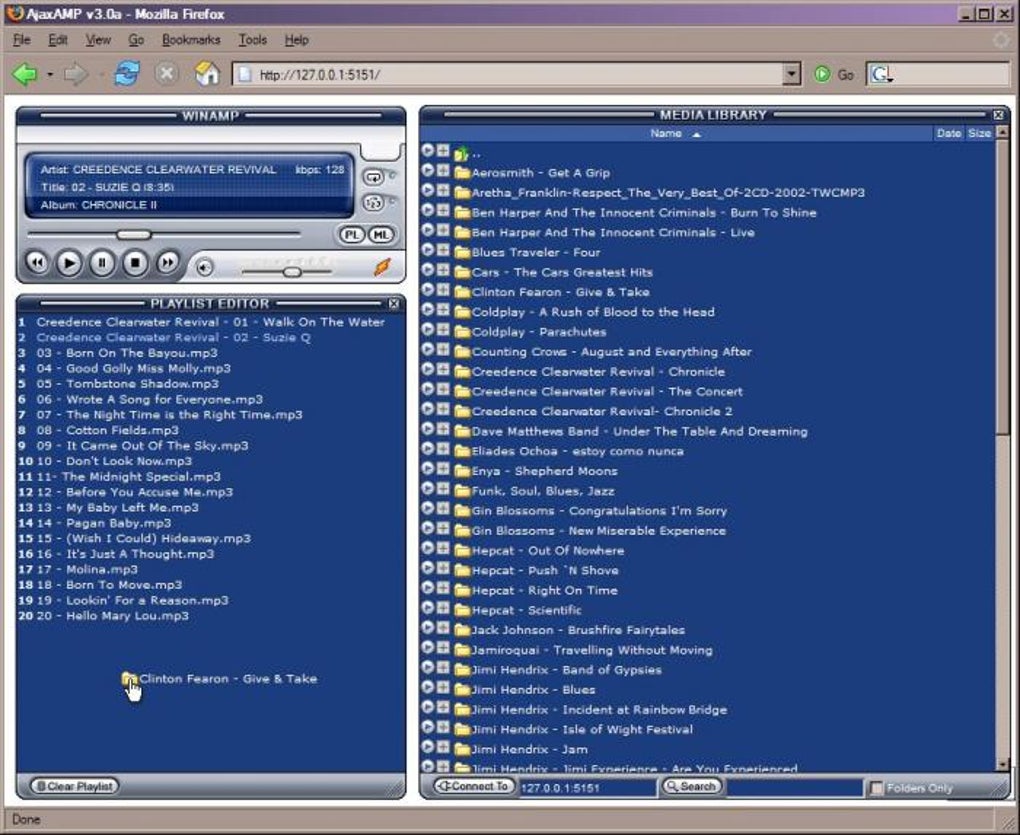Mute audio with the speaker icon
Image resolution: width=1020 pixels, height=835 pixels.
coord(205,267)
